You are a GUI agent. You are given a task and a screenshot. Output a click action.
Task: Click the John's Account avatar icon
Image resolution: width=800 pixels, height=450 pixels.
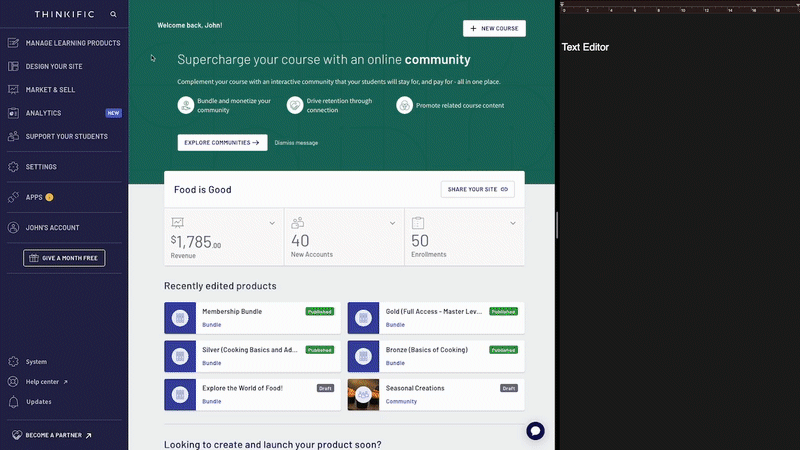[13, 228]
